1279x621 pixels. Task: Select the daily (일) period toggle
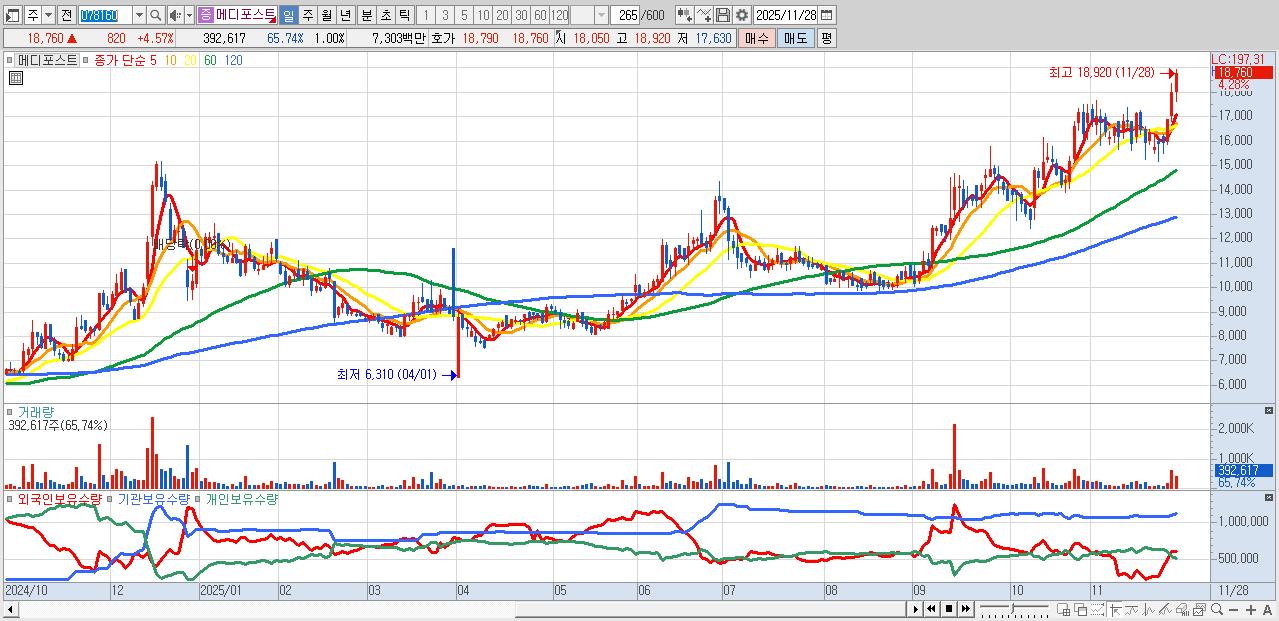pyautogui.click(x=288, y=15)
